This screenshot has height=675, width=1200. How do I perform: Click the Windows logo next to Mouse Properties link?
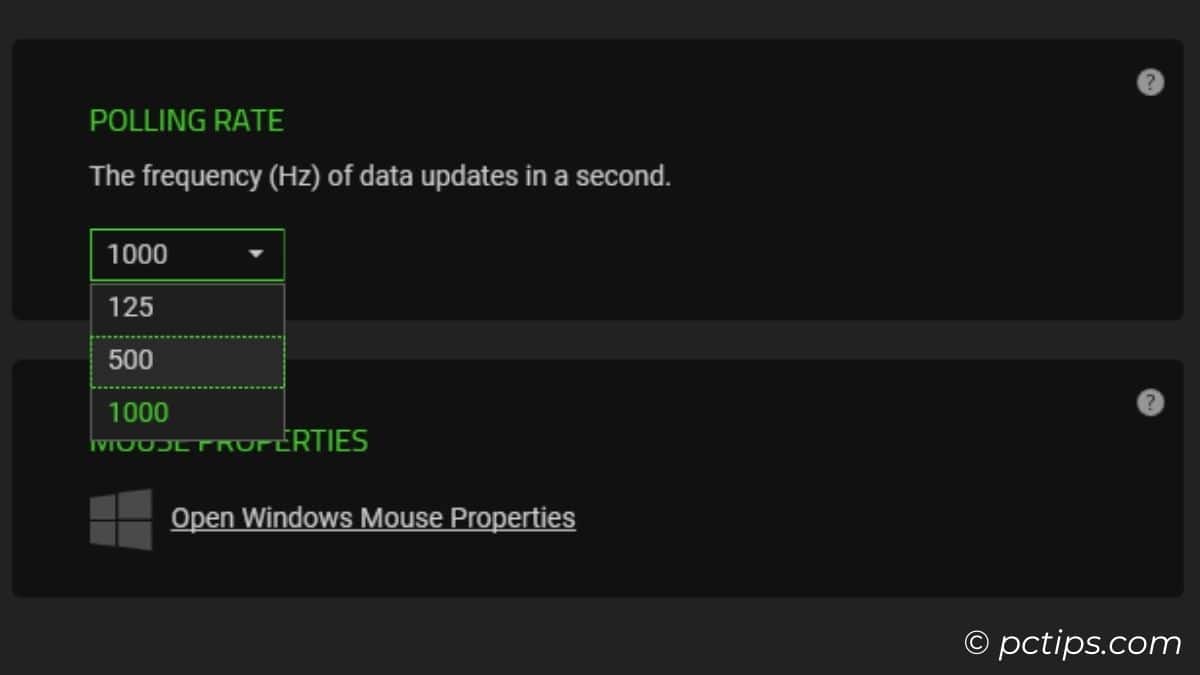click(121, 517)
